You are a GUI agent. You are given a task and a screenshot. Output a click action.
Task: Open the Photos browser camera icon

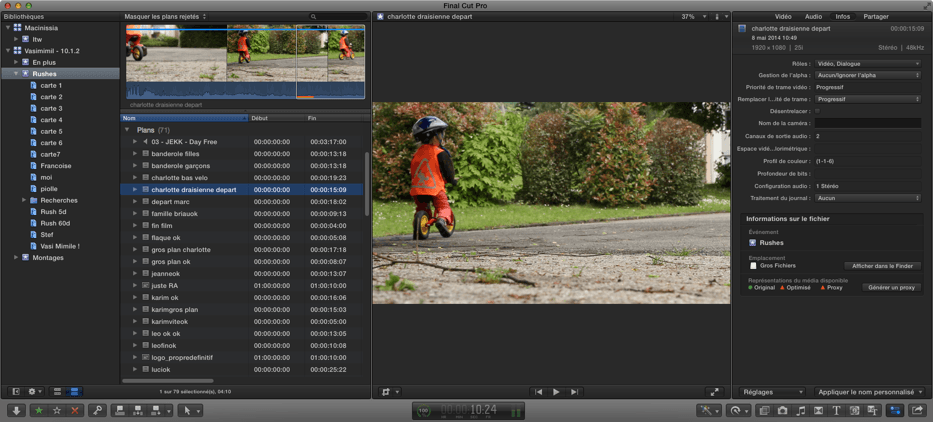[782, 410]
